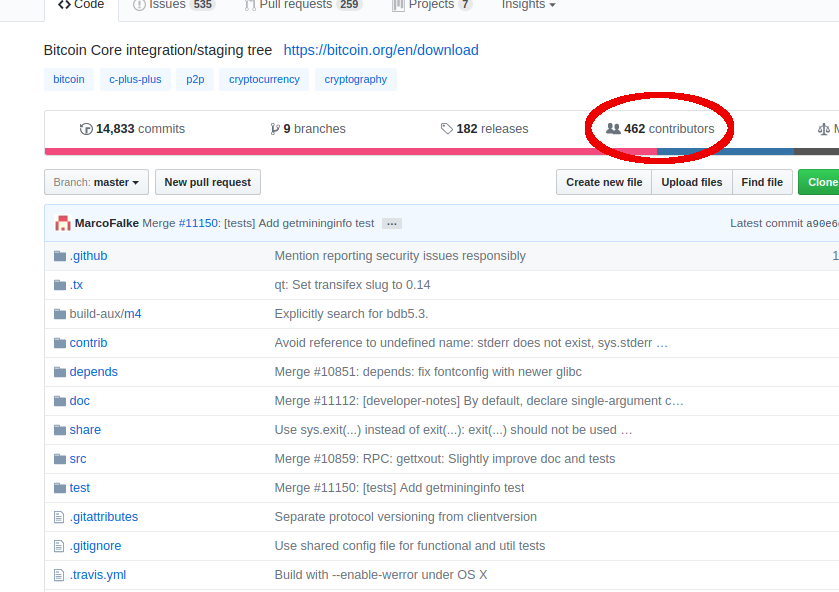The height and width of the screenshot is (592, 839).
Task: Open the bitcoin.org download link
Action: click(381, 50)
